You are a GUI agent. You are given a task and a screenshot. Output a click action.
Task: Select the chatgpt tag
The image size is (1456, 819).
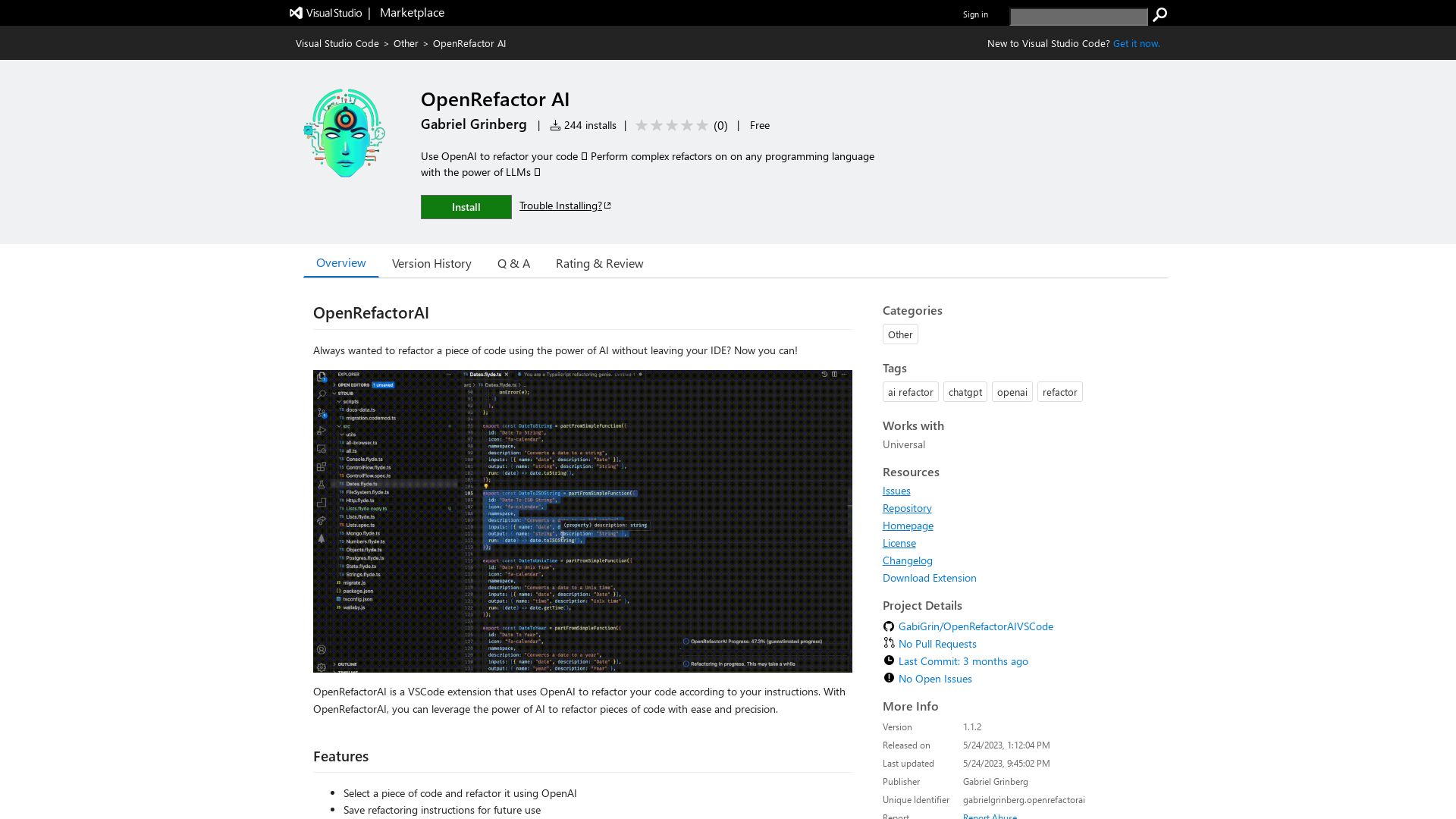click(x=965, y=392)
